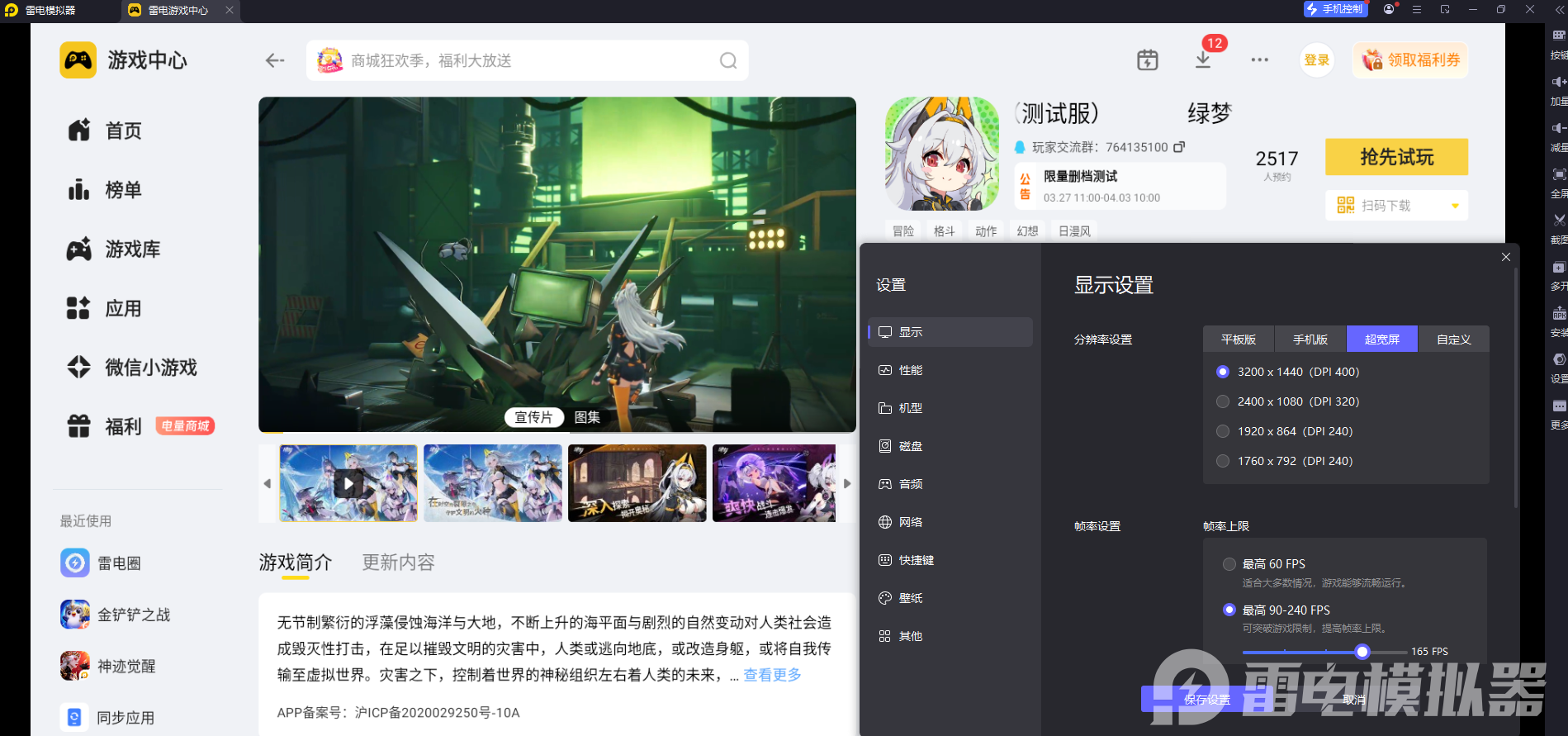Image resolution: width=1568 pixels, height=736 pixels.
Task: Open 其他 other settings category
Action: click(x=950, y=636)
